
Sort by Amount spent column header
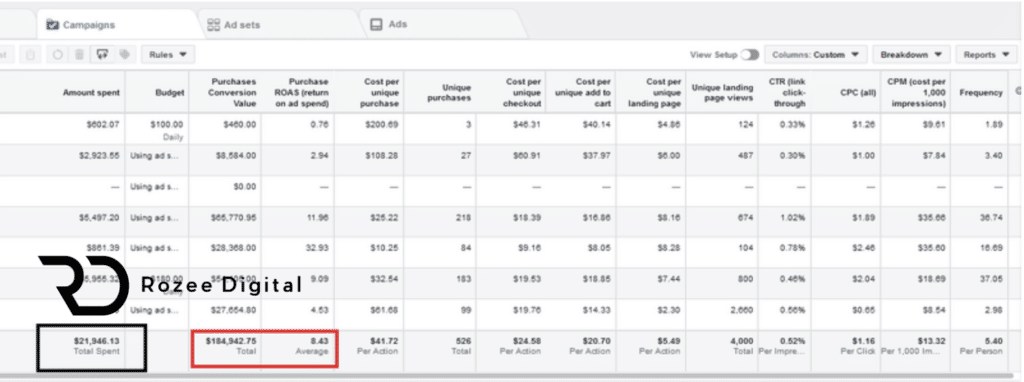pos(91,93)
